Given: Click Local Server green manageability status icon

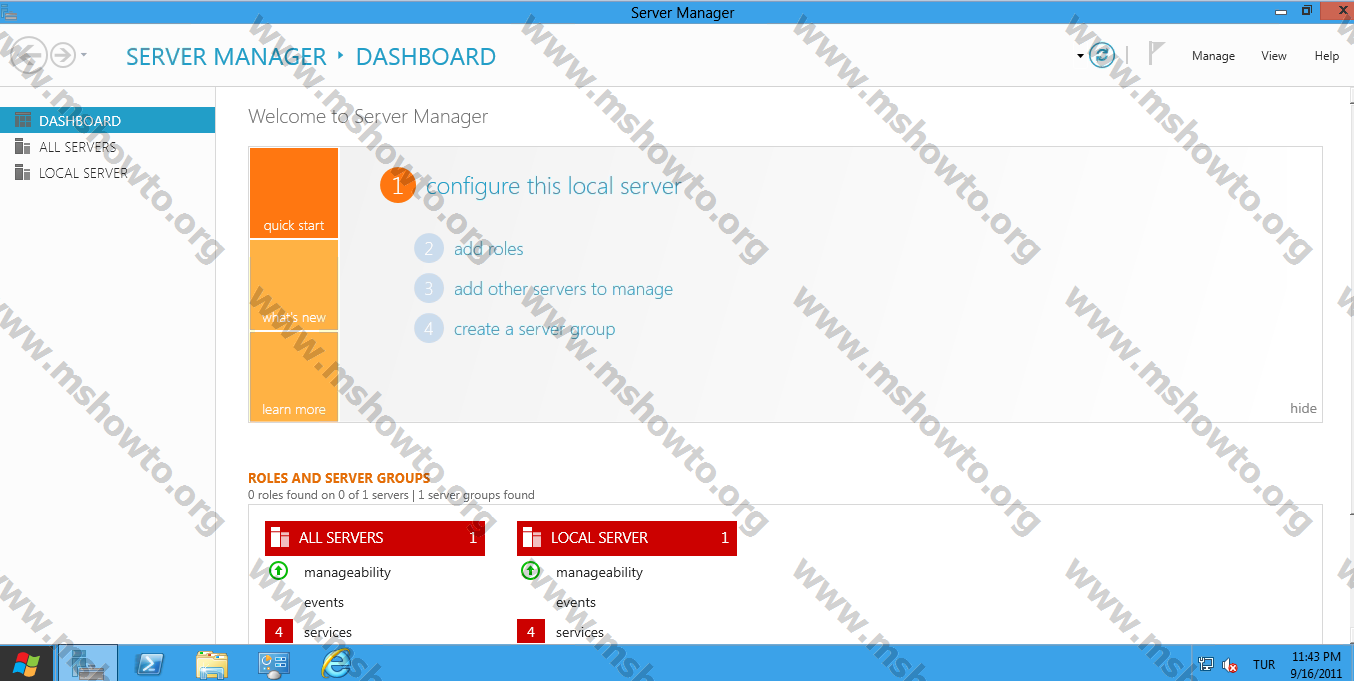Looking at the screenshot, I should point(531,571).
